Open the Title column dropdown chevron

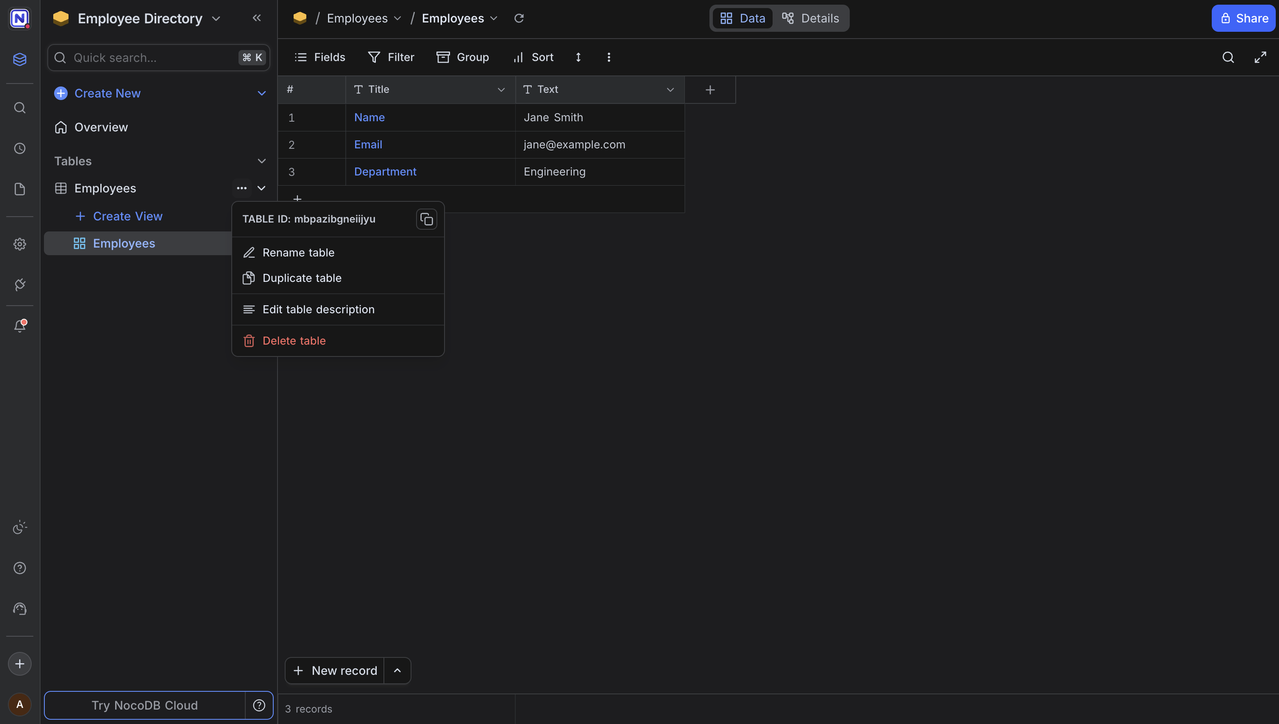[499, 89]
